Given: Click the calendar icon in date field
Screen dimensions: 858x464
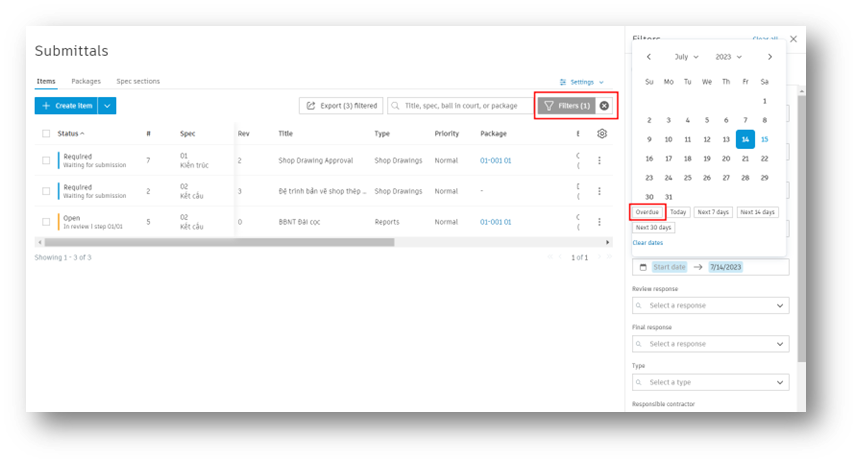Looking at the screenshot, I should tap(643, 267).
